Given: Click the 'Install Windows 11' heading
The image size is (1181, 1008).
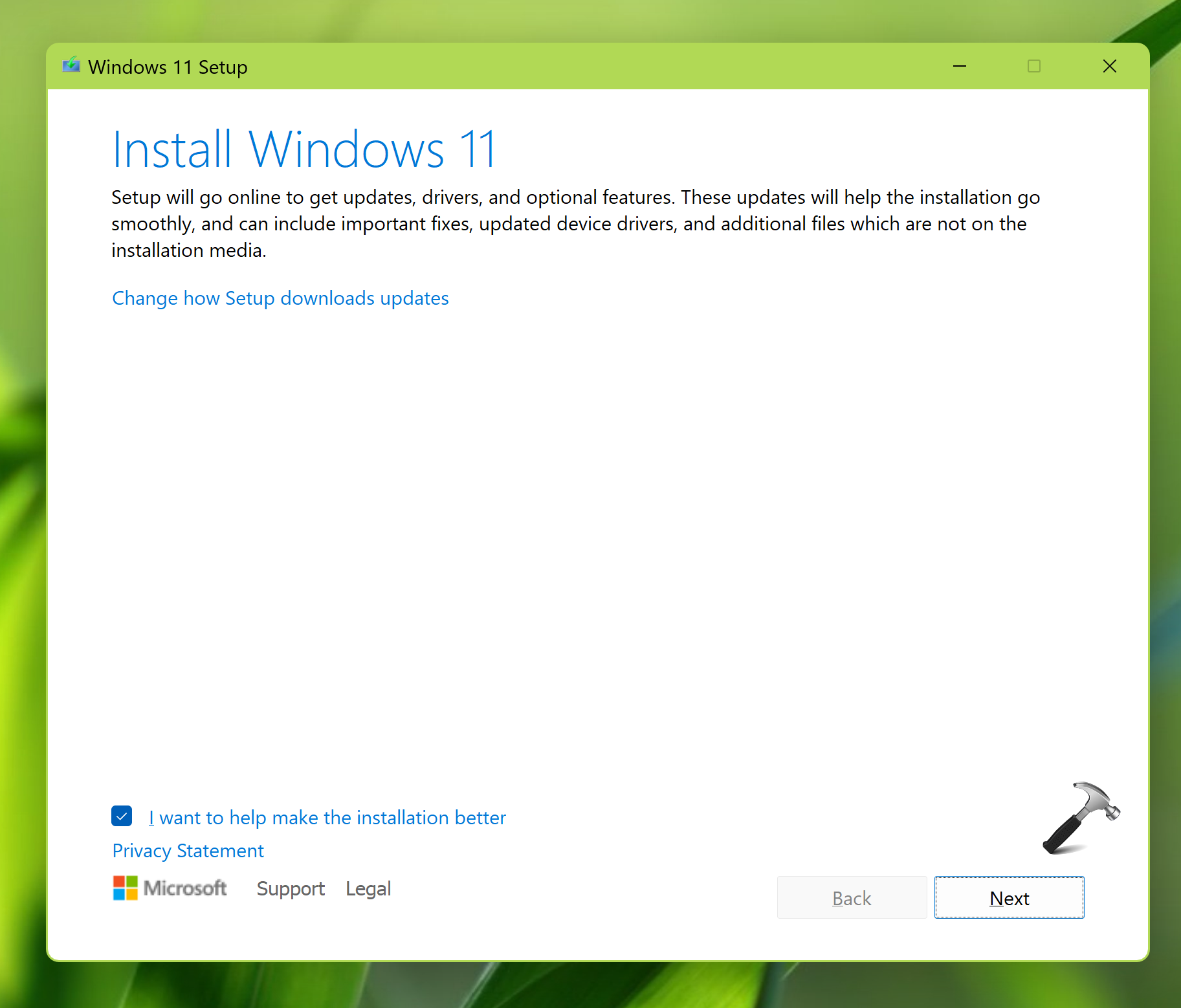Looking at the screenshot, I should coord(304,149).
